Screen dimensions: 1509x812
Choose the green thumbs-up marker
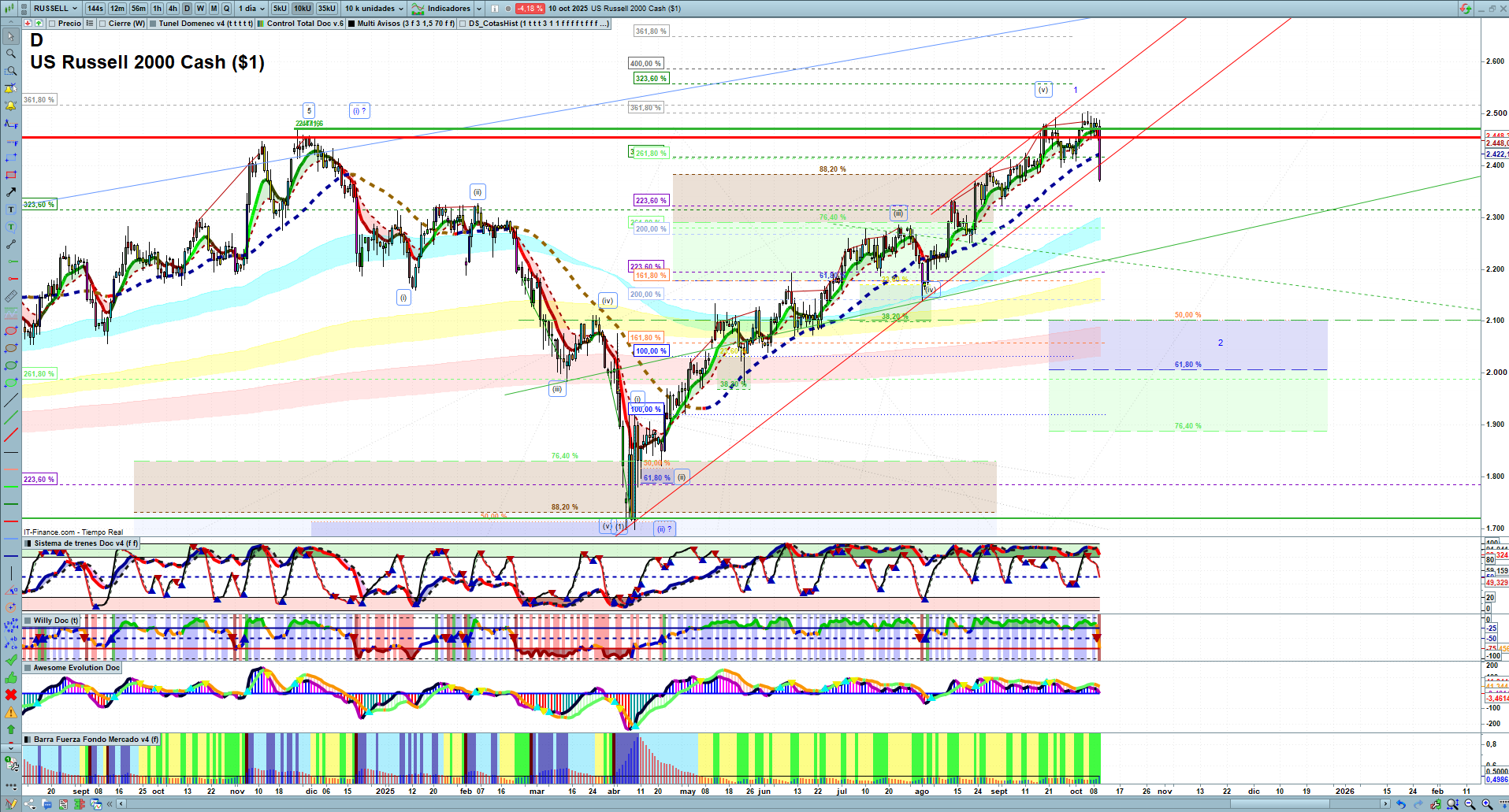[x=11, y=677]
